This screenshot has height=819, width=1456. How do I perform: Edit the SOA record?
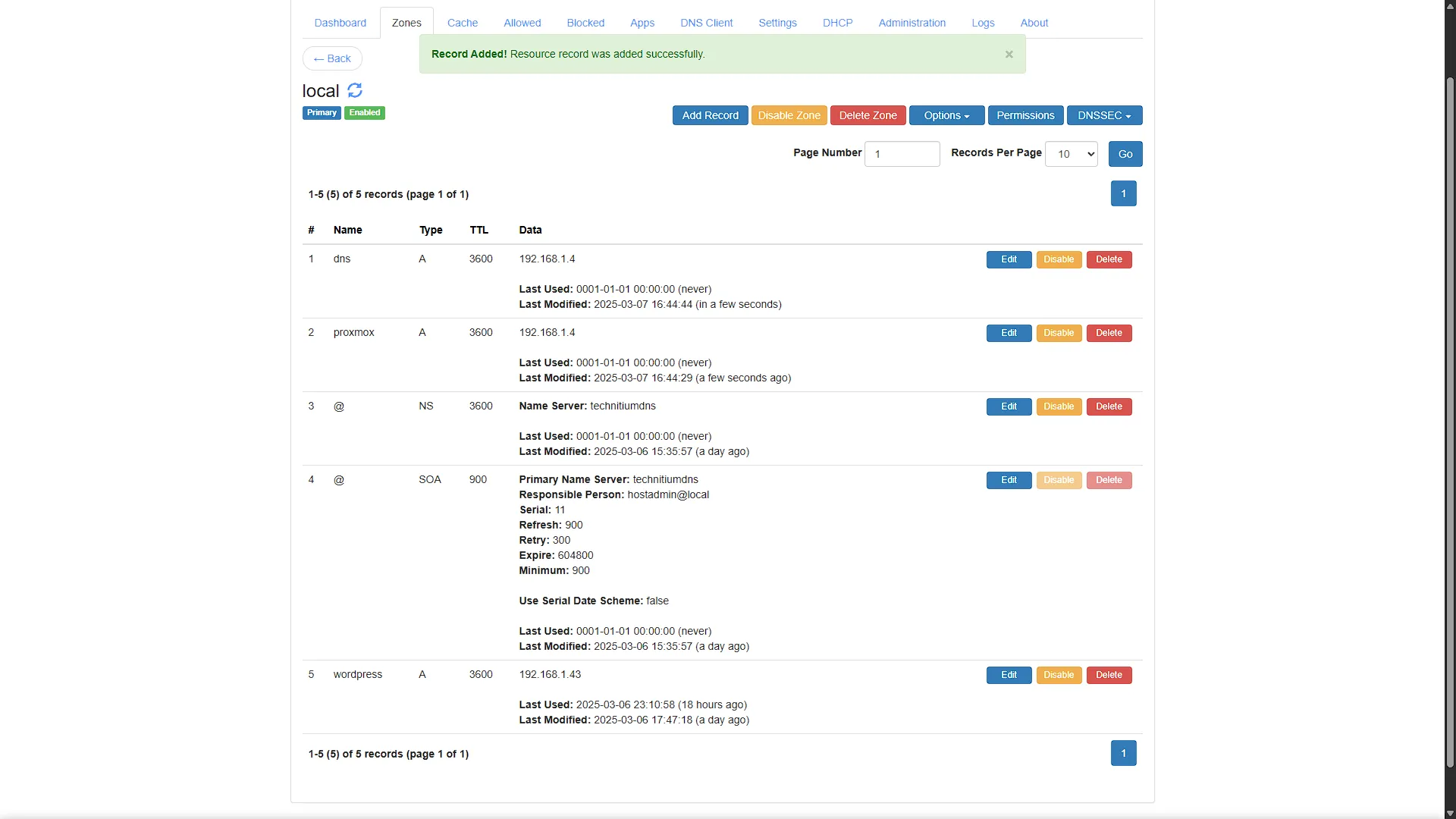(x=1009, y=480)
